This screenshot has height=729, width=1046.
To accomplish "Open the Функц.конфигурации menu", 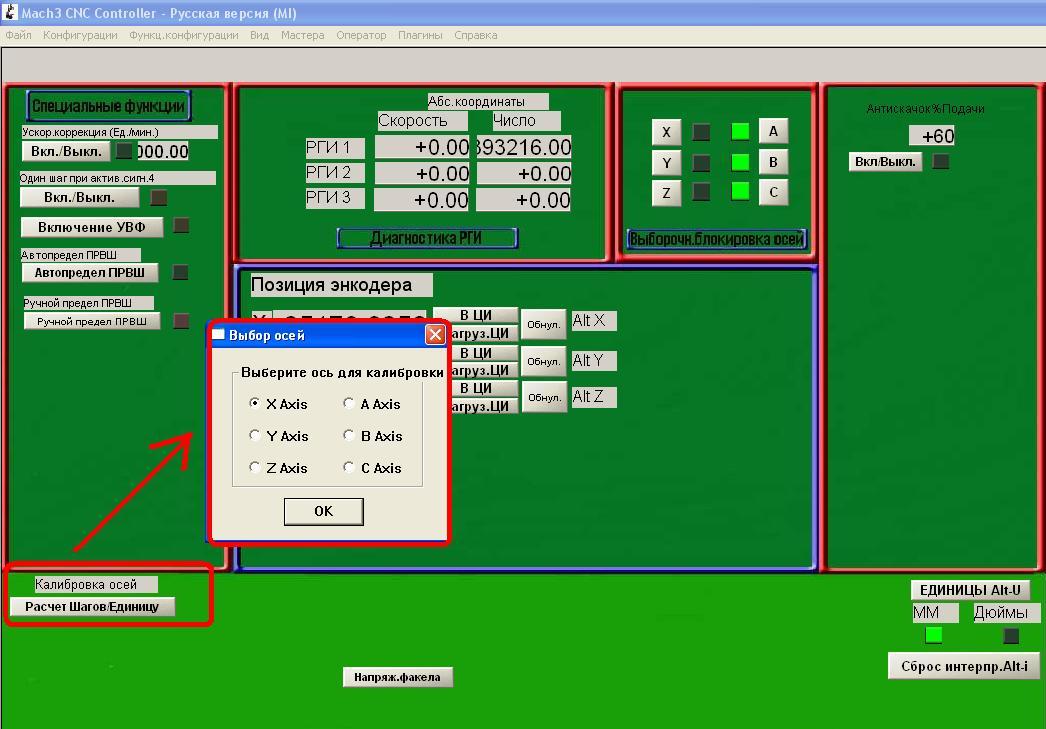I will 183,35.
